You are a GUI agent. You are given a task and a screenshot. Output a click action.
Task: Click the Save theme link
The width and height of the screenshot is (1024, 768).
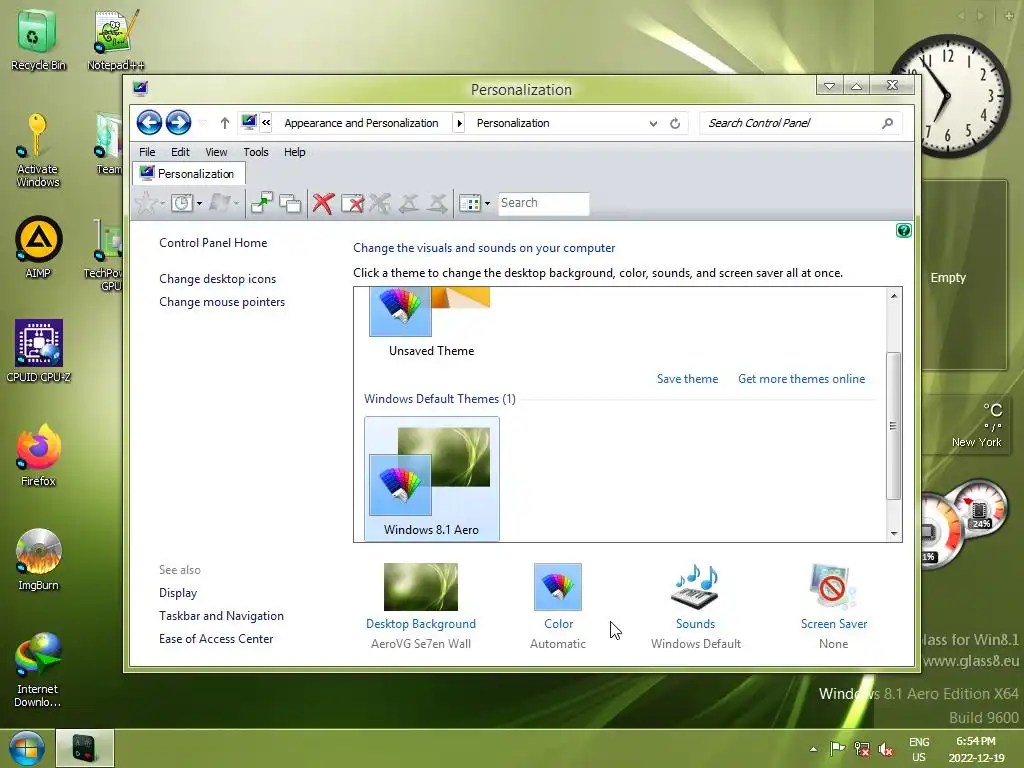687,379
